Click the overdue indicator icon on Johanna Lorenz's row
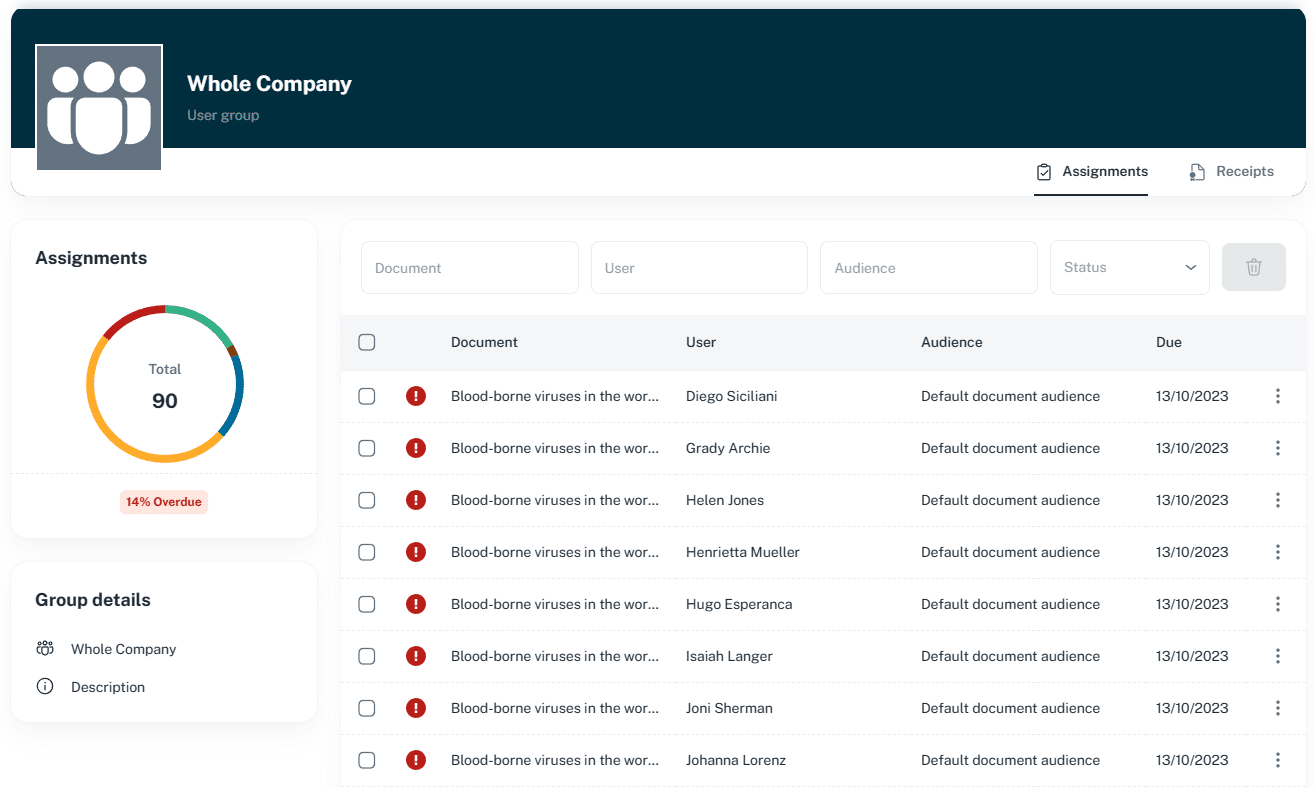The image size is (1314, 788). point(416,760)
